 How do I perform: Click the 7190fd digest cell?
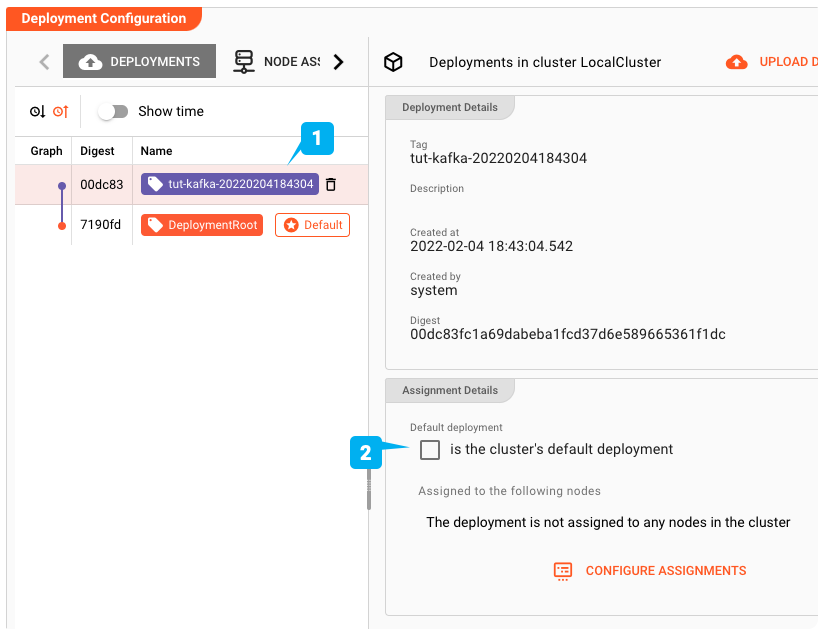click(100, 225)
